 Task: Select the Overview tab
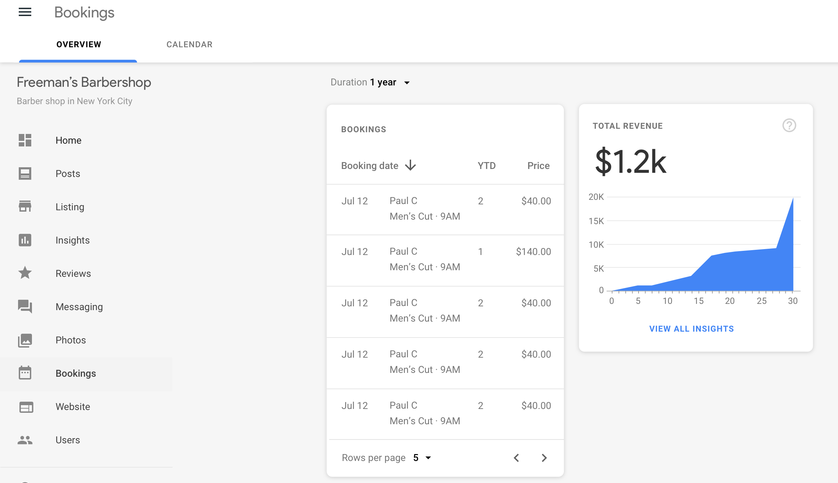pos(79,44)
